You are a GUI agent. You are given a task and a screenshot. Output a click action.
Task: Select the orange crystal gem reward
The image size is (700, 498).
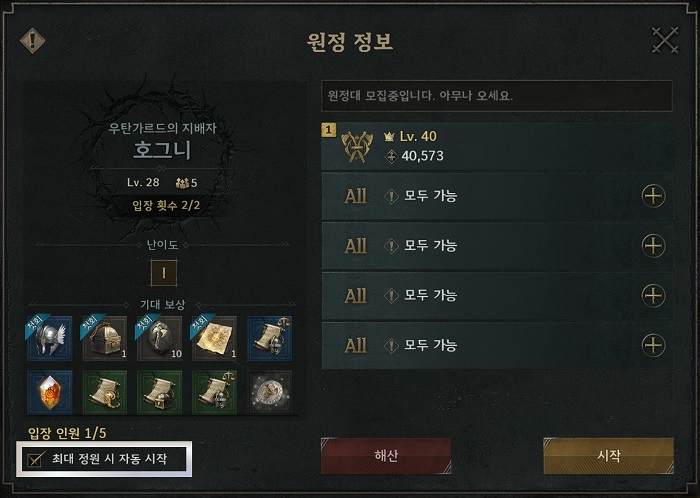coord(50,393)
